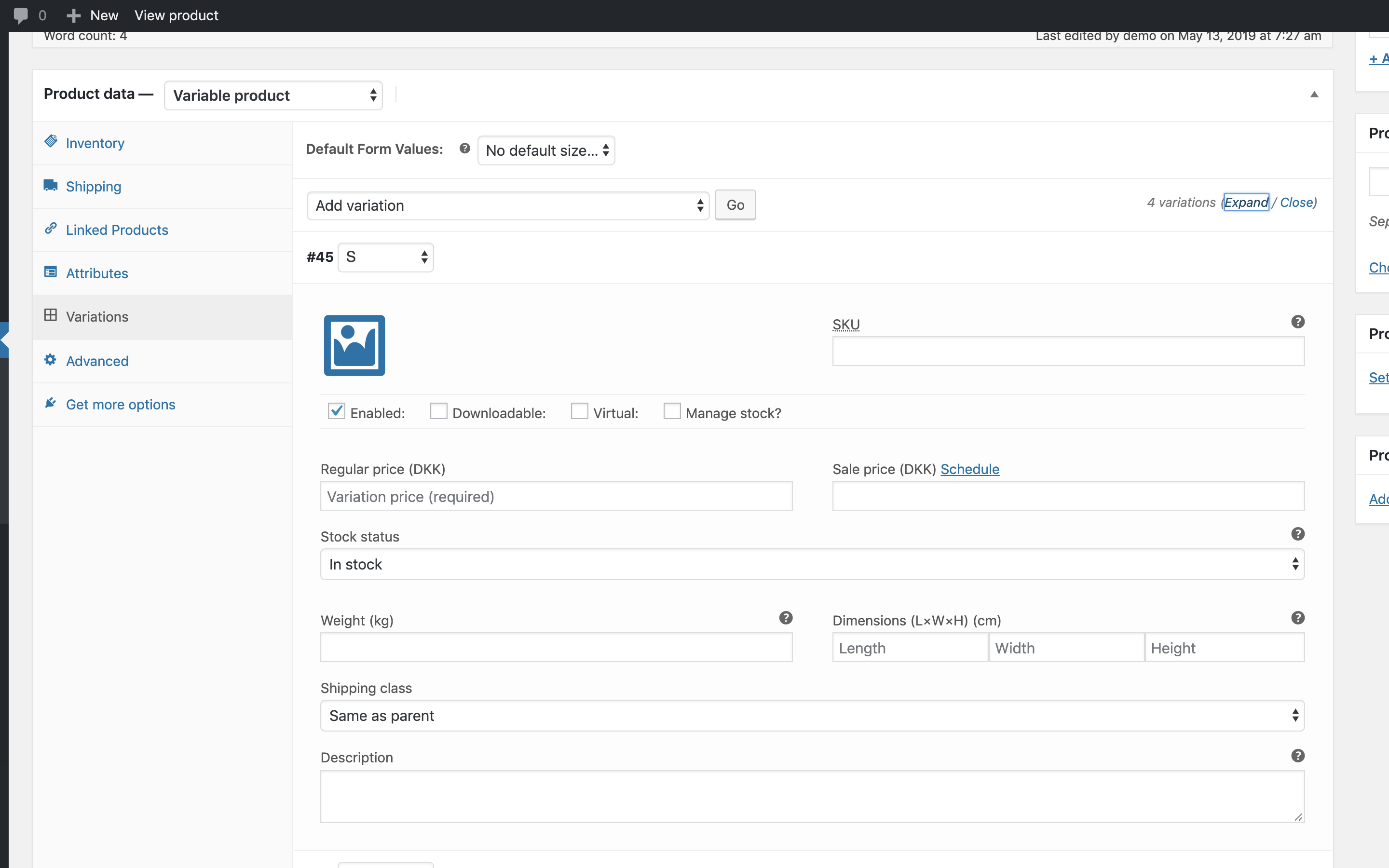
Task: Click inside the Regular price field
Action: pos(556,495)
